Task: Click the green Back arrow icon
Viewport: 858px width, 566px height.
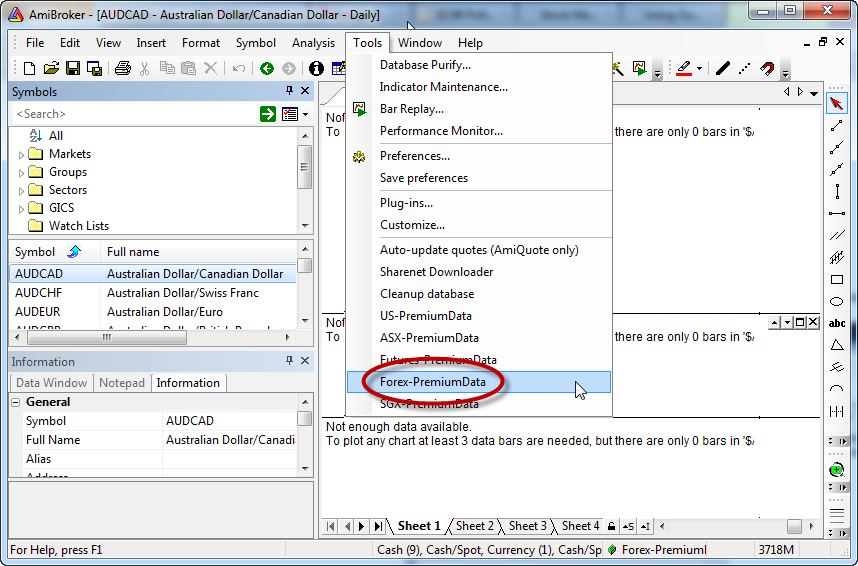Action: tap(267, 68)
